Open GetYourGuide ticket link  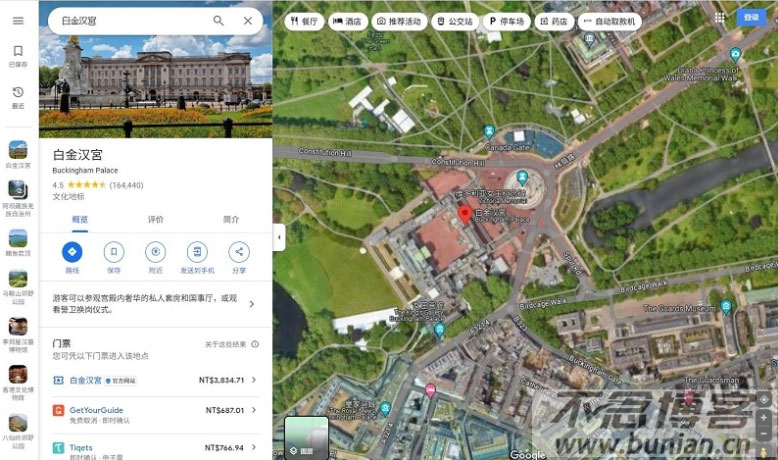(x=96, y=410)
